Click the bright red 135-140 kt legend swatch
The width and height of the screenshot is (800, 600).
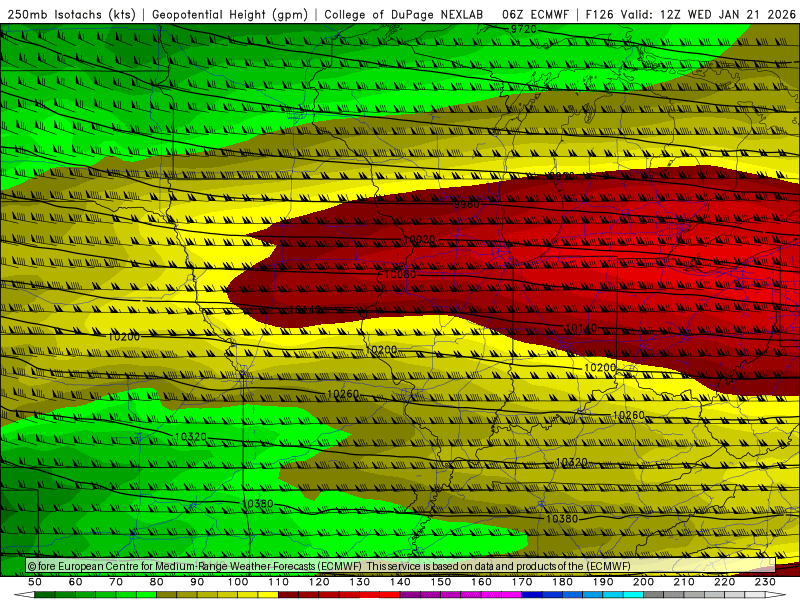(390, 595)
